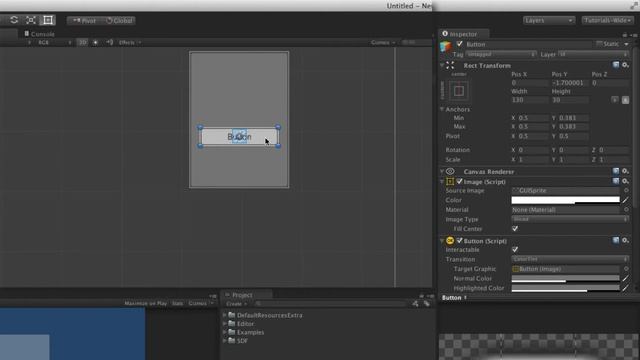Click the Button object in scene view
Image resolution: width=640 pixels, height=360 pixels.
(x=239, y=137)
